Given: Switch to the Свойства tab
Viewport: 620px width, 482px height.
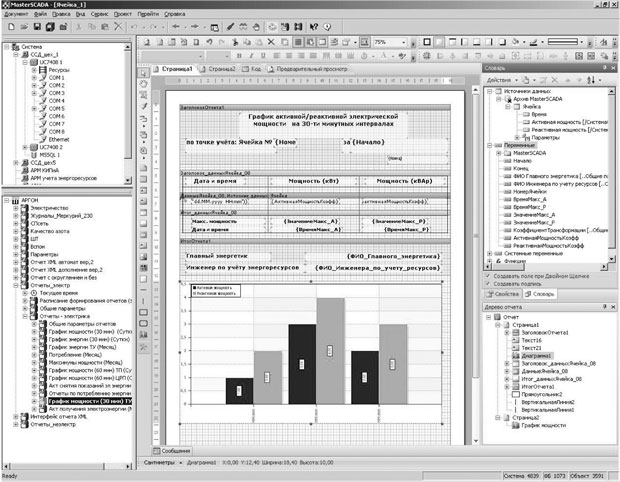Looking at the screenshot, I should coord(503,294).
